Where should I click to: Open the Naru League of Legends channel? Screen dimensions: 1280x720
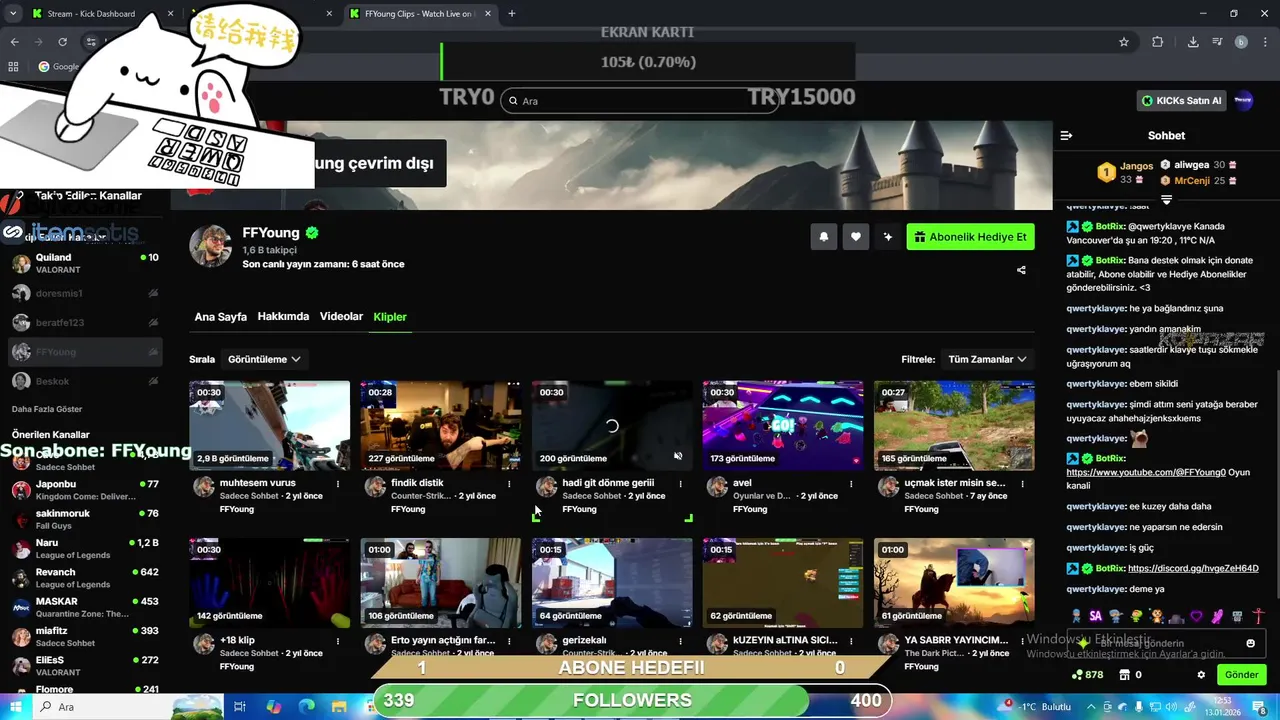click(x=85, y=549)
